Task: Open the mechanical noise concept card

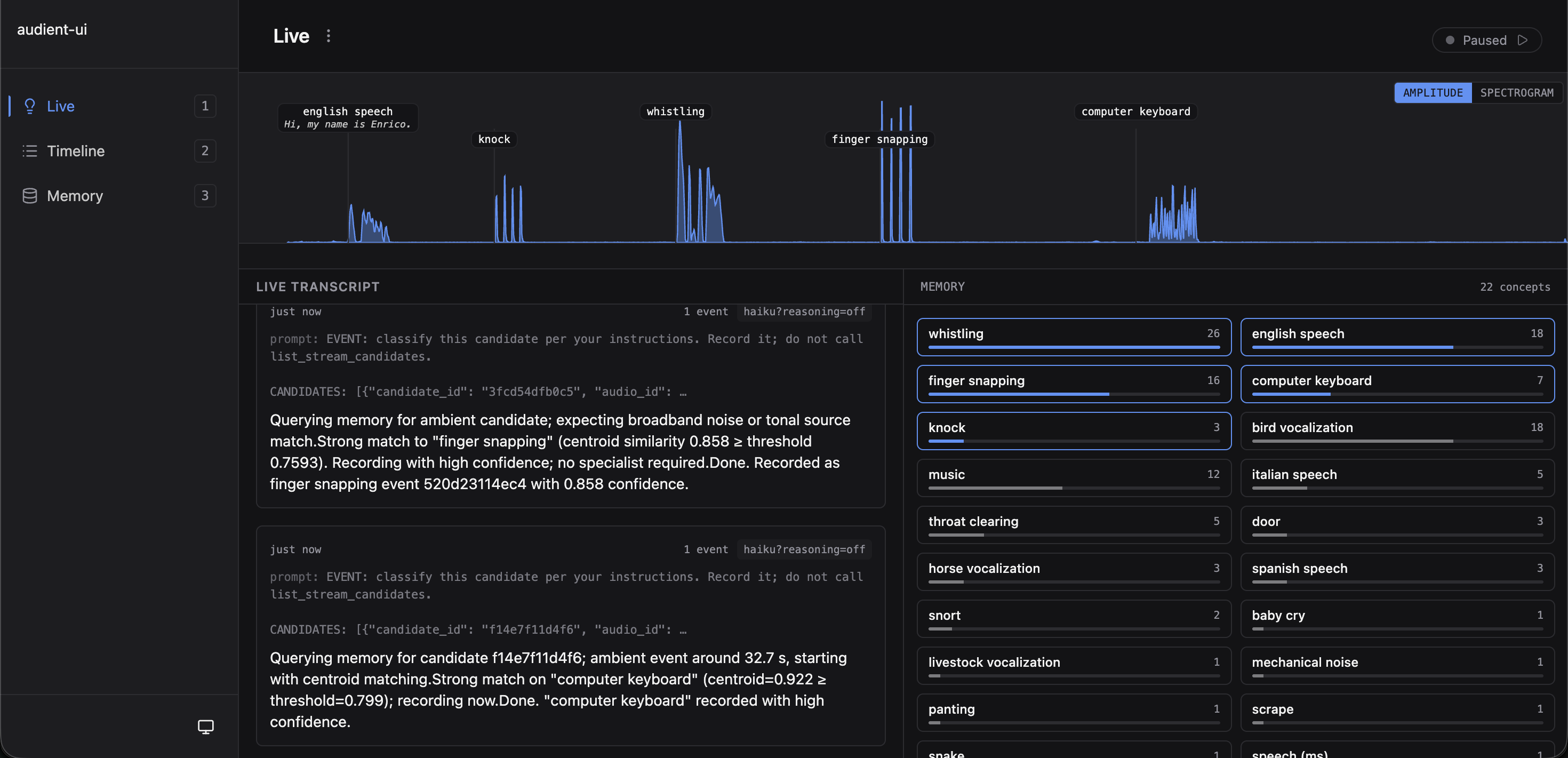Action: pyautogui.click(x=1397, y=665)
